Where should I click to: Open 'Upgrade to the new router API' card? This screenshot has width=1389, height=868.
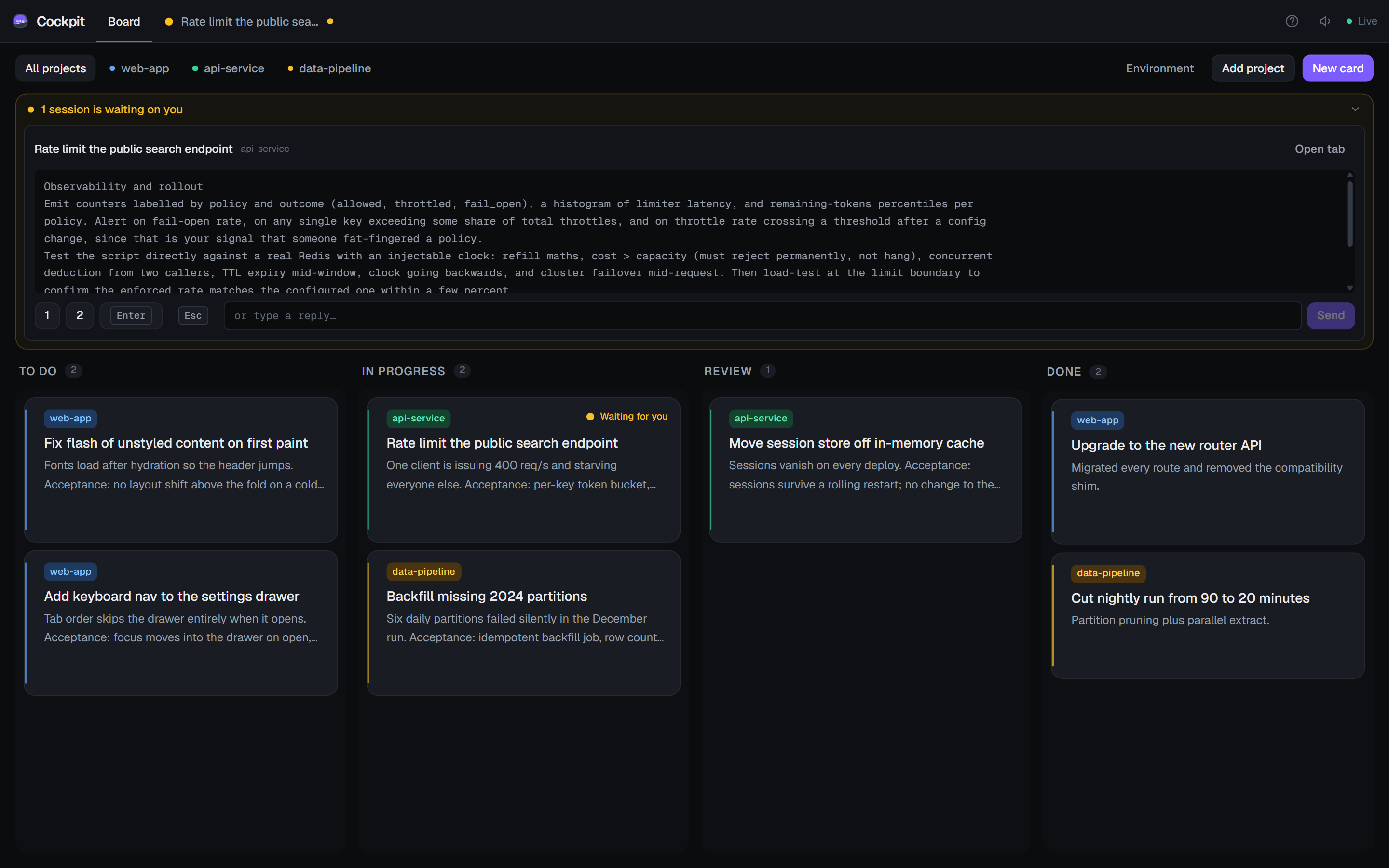pyautogui.click(x=1208, y=471)
